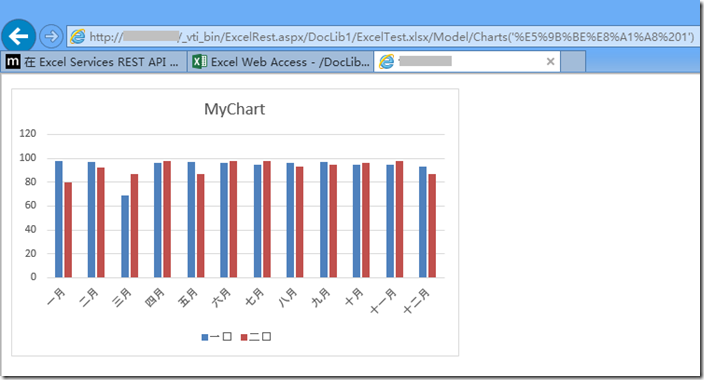Click the 六月 axis label
Image resolution: width=704 pixels, height=380 pixels.
click(221, 297)
